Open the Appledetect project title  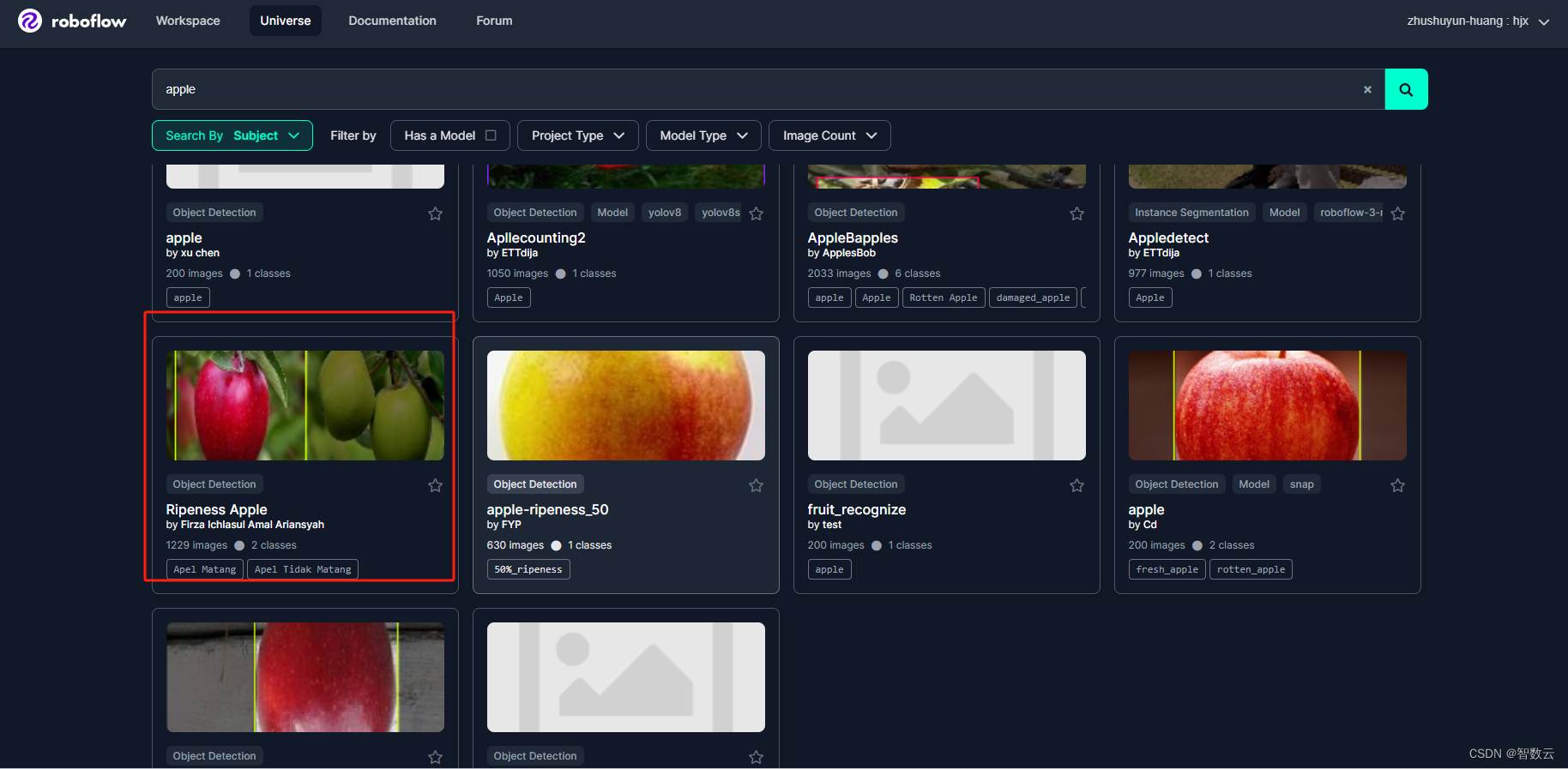(x=1168, y=237)
